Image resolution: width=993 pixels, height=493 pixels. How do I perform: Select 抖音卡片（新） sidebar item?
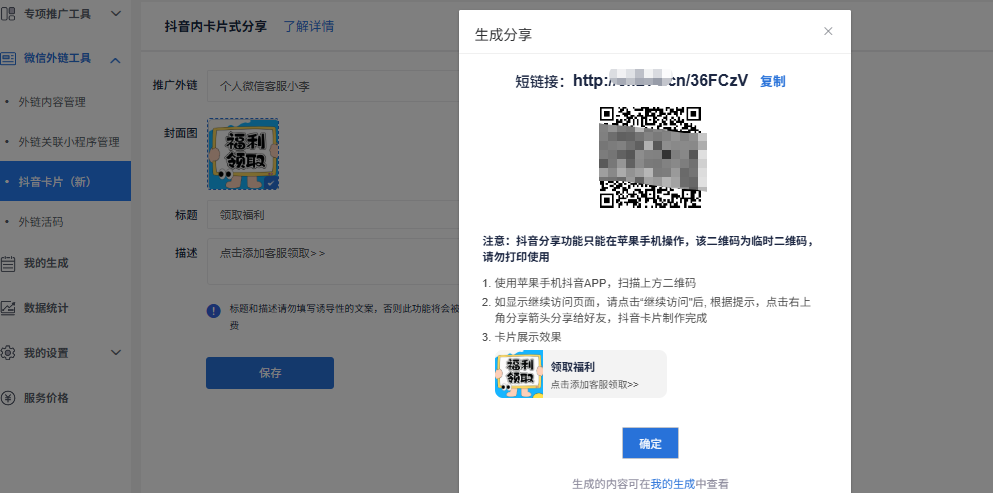(61, 181)
